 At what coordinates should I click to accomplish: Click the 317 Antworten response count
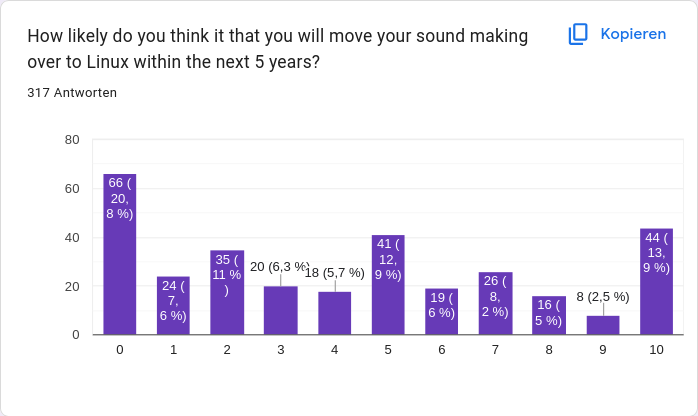(72, 93)
